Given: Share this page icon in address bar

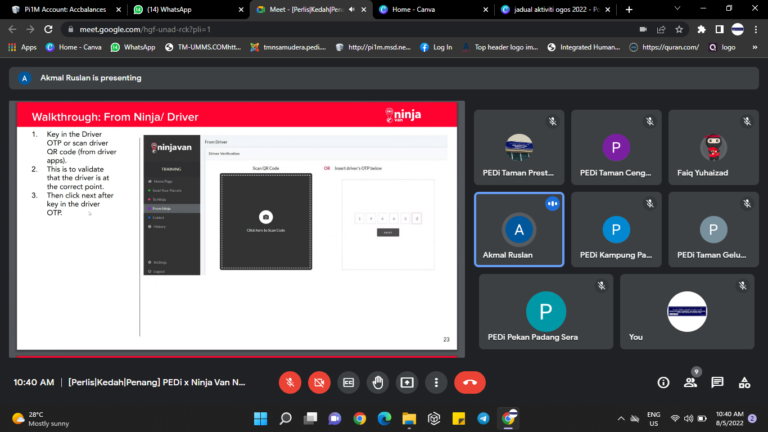Looking at the screenshot, I should point(661,29).
